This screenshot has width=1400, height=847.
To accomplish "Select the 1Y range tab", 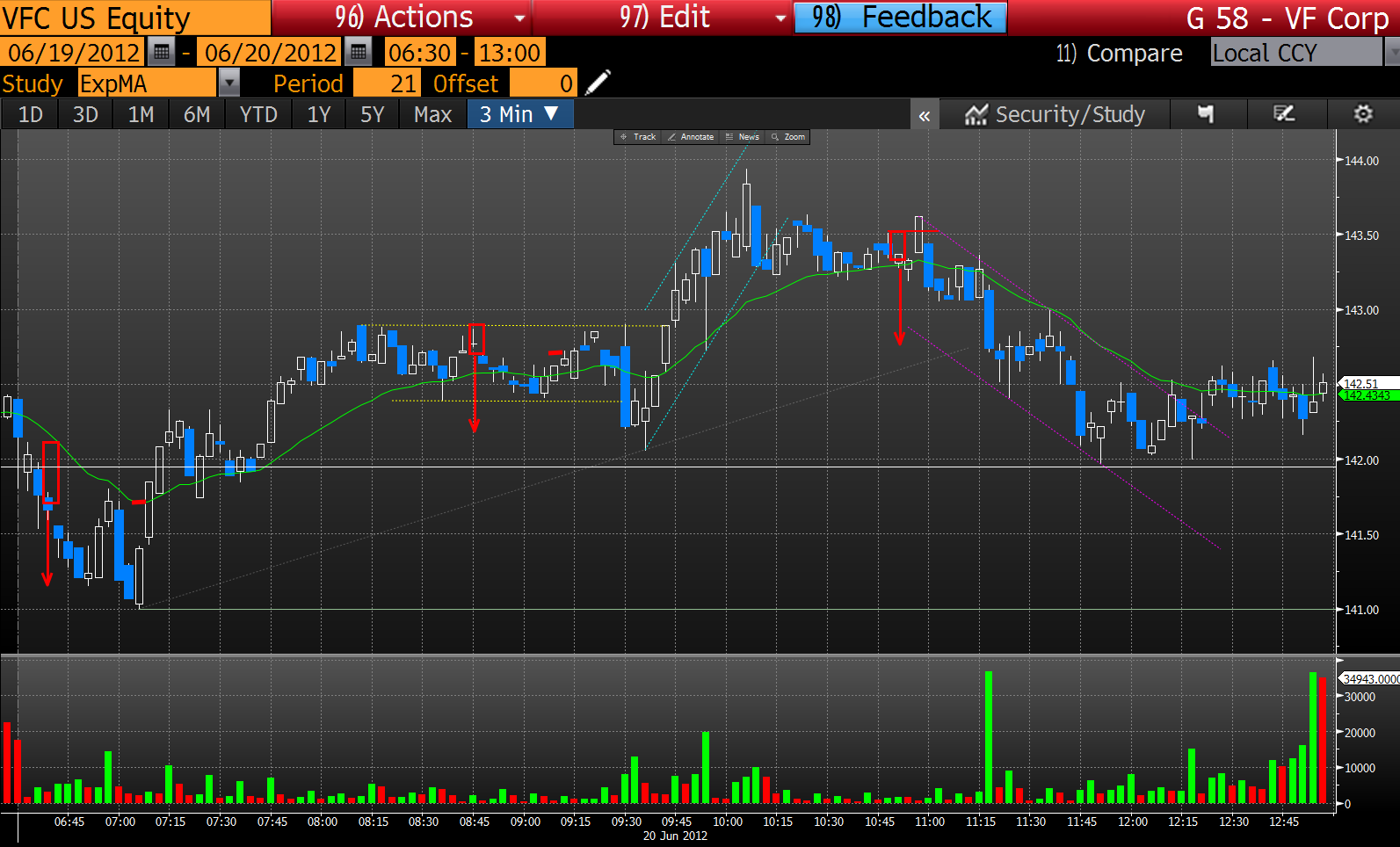I will (x=319, y=114).
